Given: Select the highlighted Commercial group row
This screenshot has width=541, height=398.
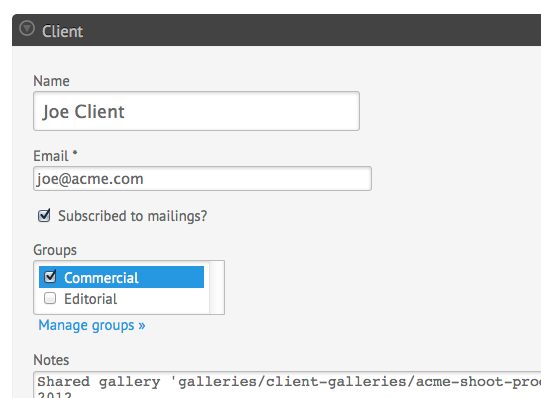Looking at the screenshot, I should point(121,277).
